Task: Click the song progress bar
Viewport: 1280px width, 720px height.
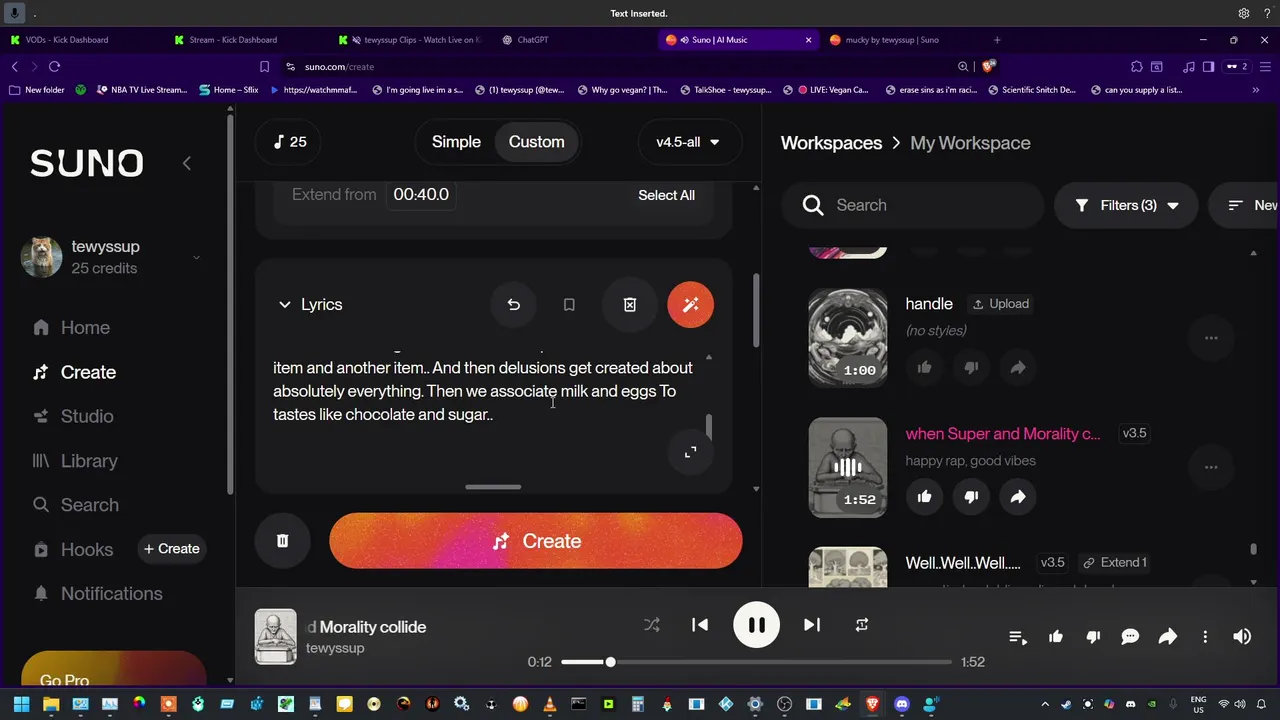Action: click(756, 662)
